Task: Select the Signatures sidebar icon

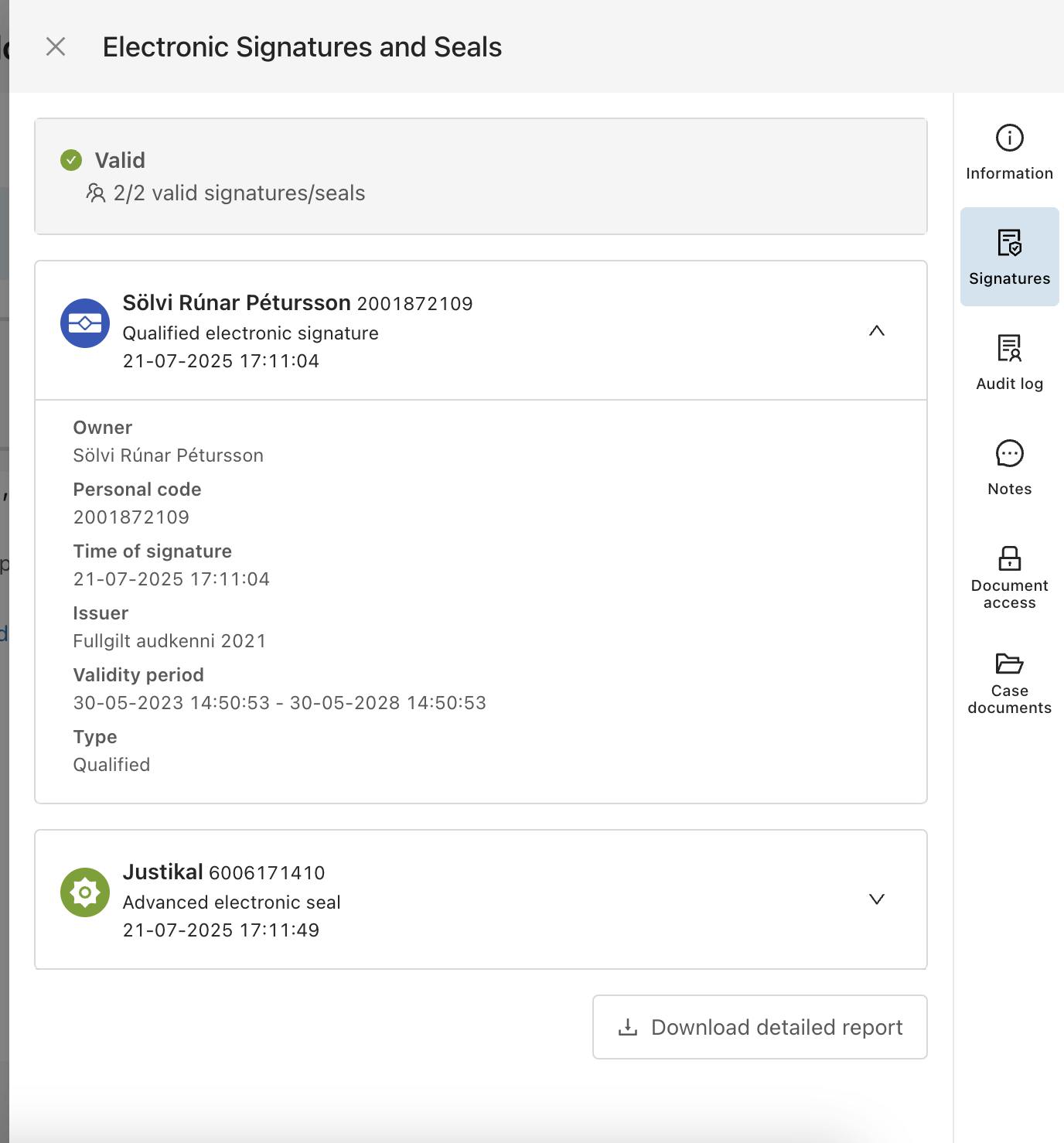Action: pos(1009,243)
